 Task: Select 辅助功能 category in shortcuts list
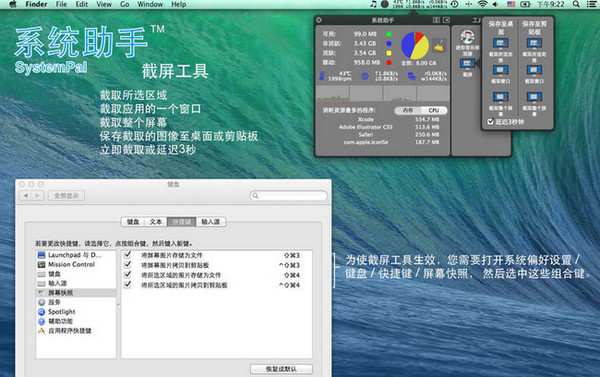click(x=76, y=321)
